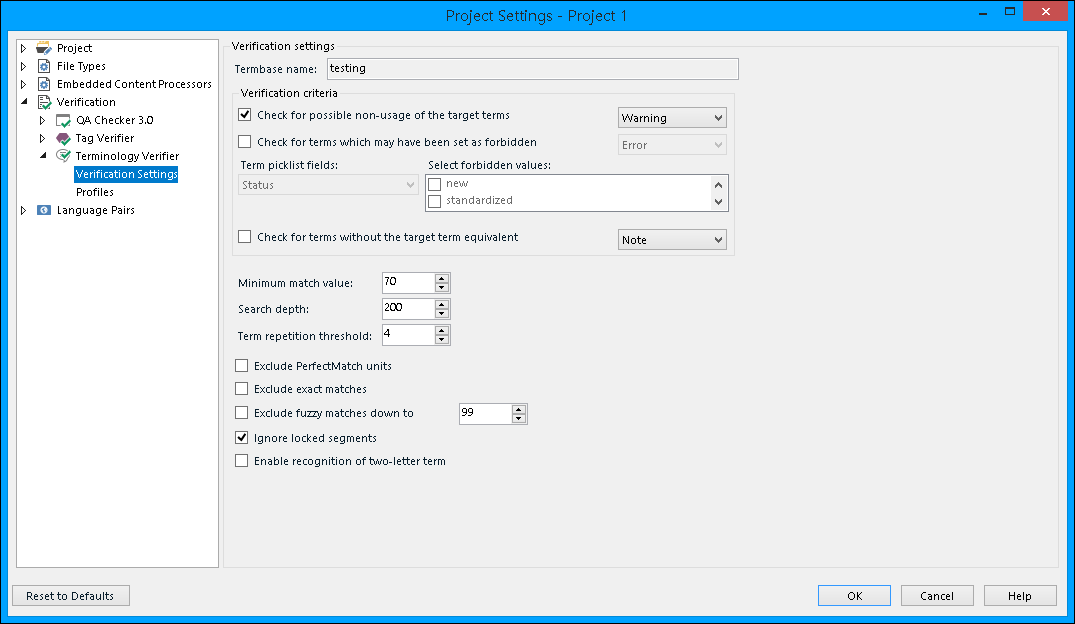Click the Tag Verifier icon

[63, 139]
